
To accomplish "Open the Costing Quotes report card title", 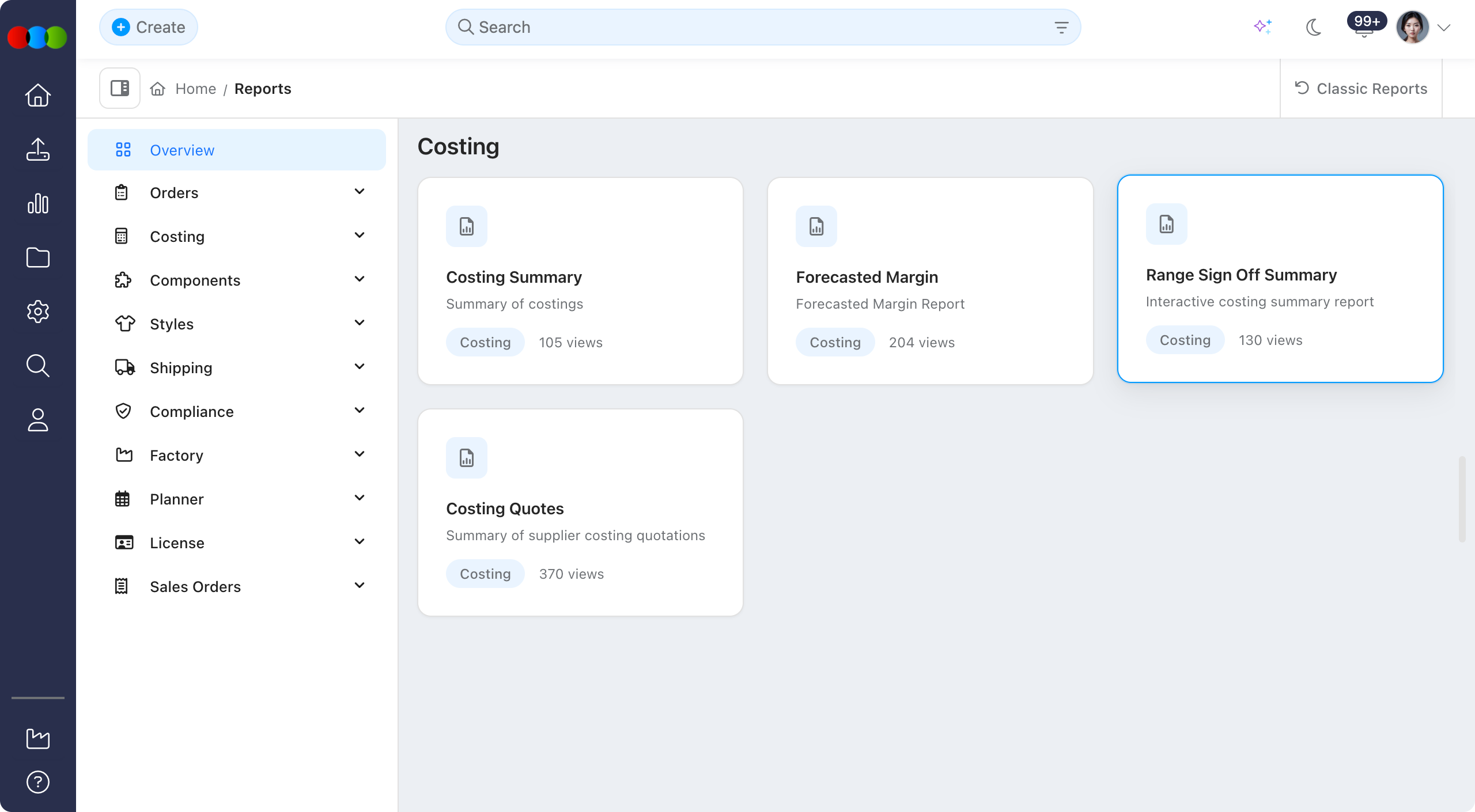I will [505, 509].
